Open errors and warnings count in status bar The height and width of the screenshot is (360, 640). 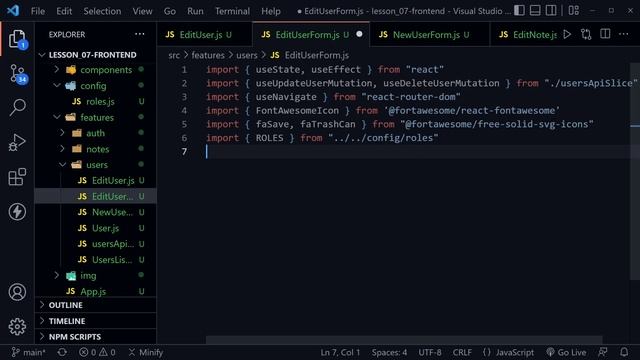[97, 352]
